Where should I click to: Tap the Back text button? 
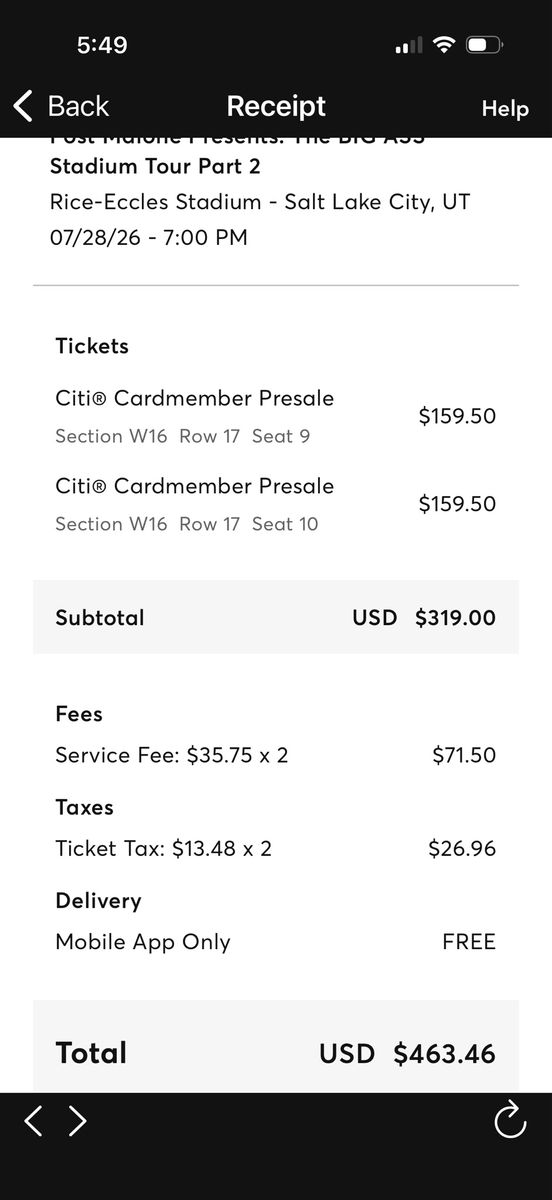click(x=78, y=106)
